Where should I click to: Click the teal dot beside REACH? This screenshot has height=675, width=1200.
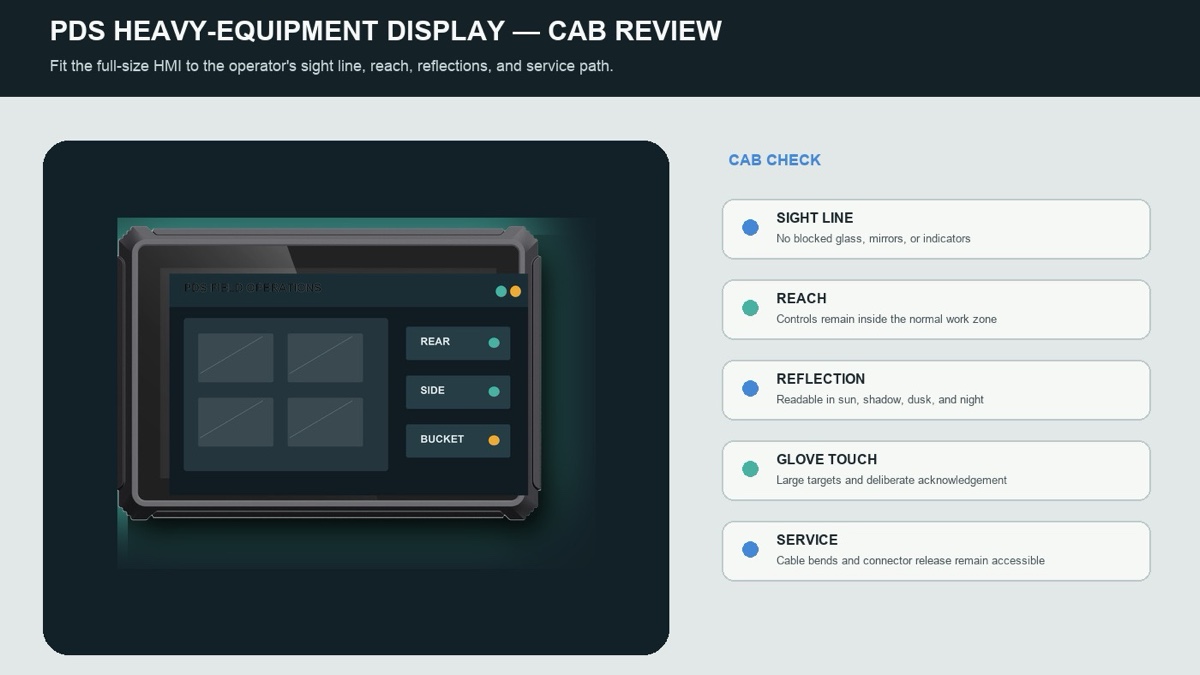750,308
